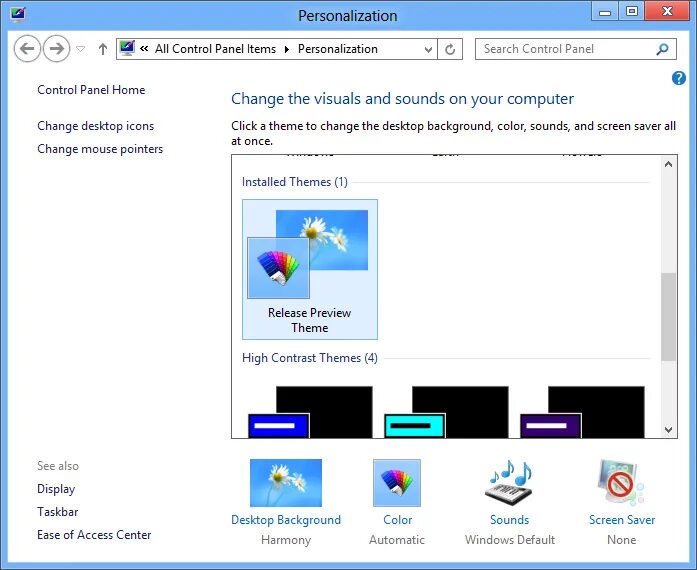Open the Sounds keyboard notes icon
The width and height of the screenshot is (697, 570).
509,483
